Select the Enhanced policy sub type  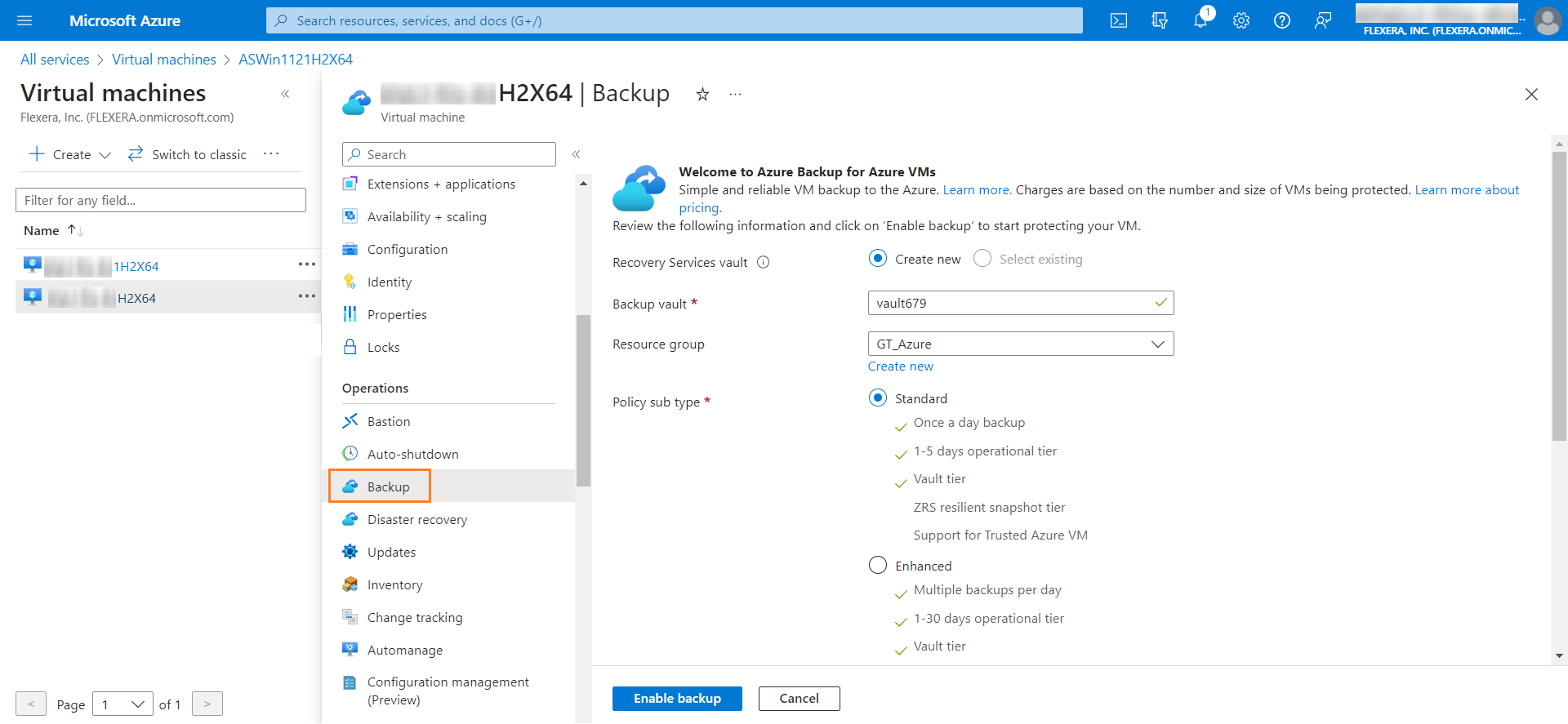tap(878, 566)
